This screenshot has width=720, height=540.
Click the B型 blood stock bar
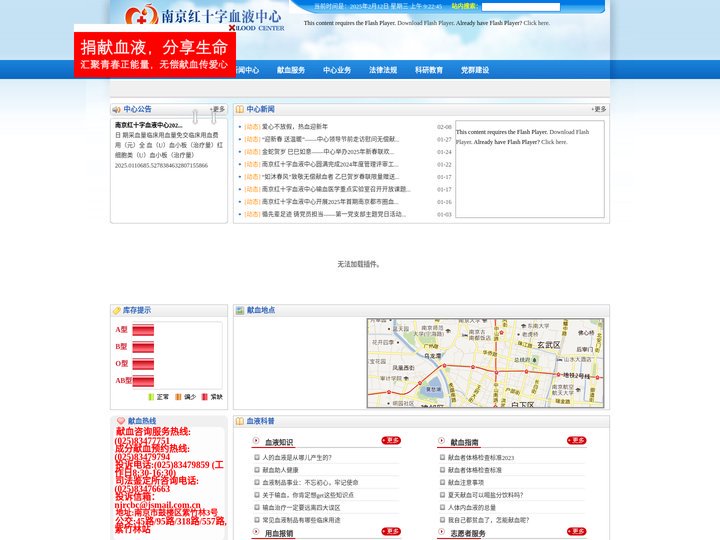[143, 347]
